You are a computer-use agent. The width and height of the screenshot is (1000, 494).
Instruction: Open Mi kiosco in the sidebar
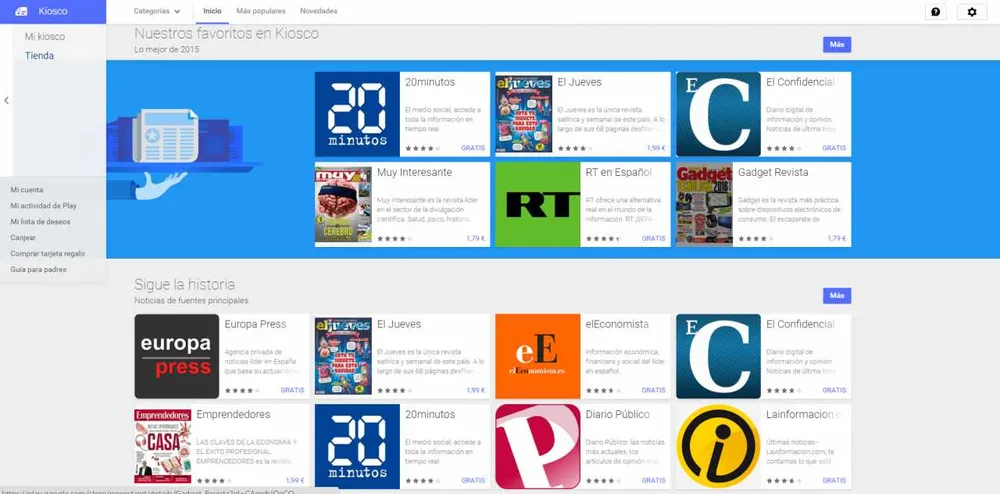click(44, 37)
